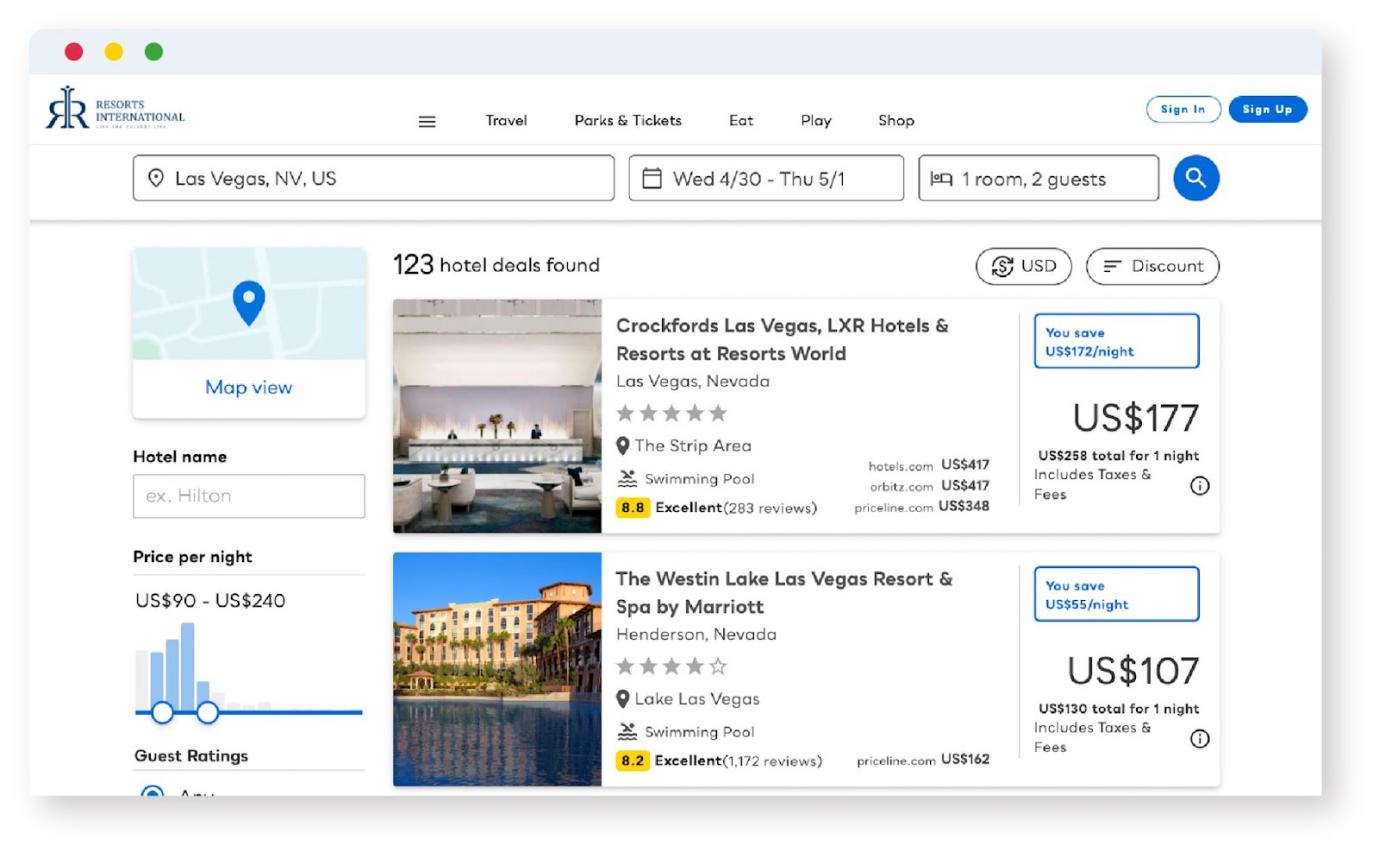Click the lower price slider handle
The width and height of the screenshot is (1379, 853).
tap(162, 713)
